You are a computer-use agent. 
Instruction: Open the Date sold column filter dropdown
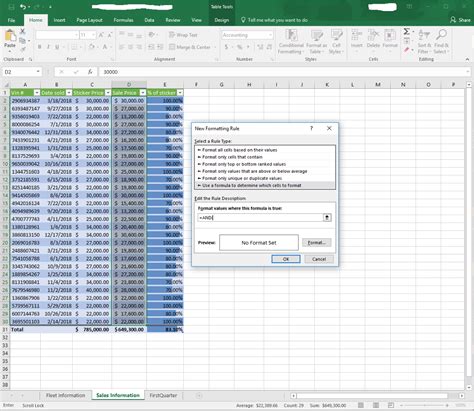69,92
